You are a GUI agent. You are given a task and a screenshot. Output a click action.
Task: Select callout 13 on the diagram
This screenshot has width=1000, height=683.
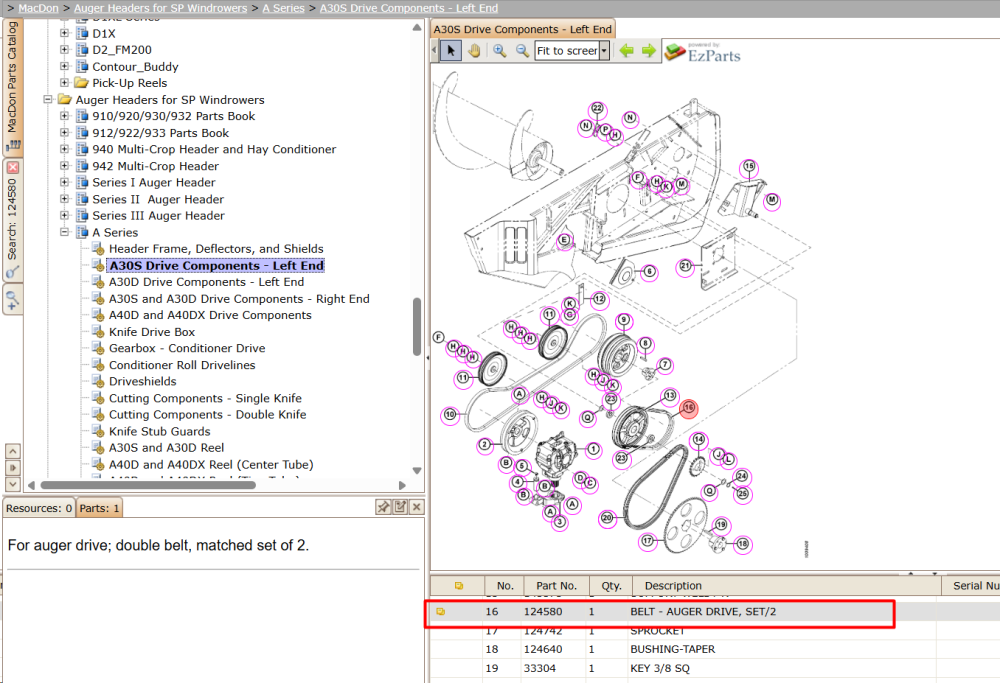pyautogui.click(x=669, y=396)
